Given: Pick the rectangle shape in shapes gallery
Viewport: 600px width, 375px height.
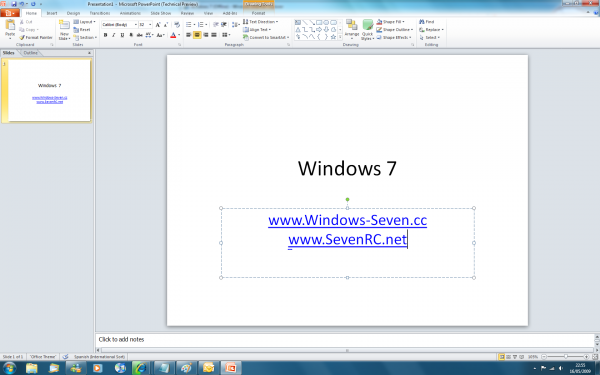Looking at the screenshot, I should [x=319, y=23].
